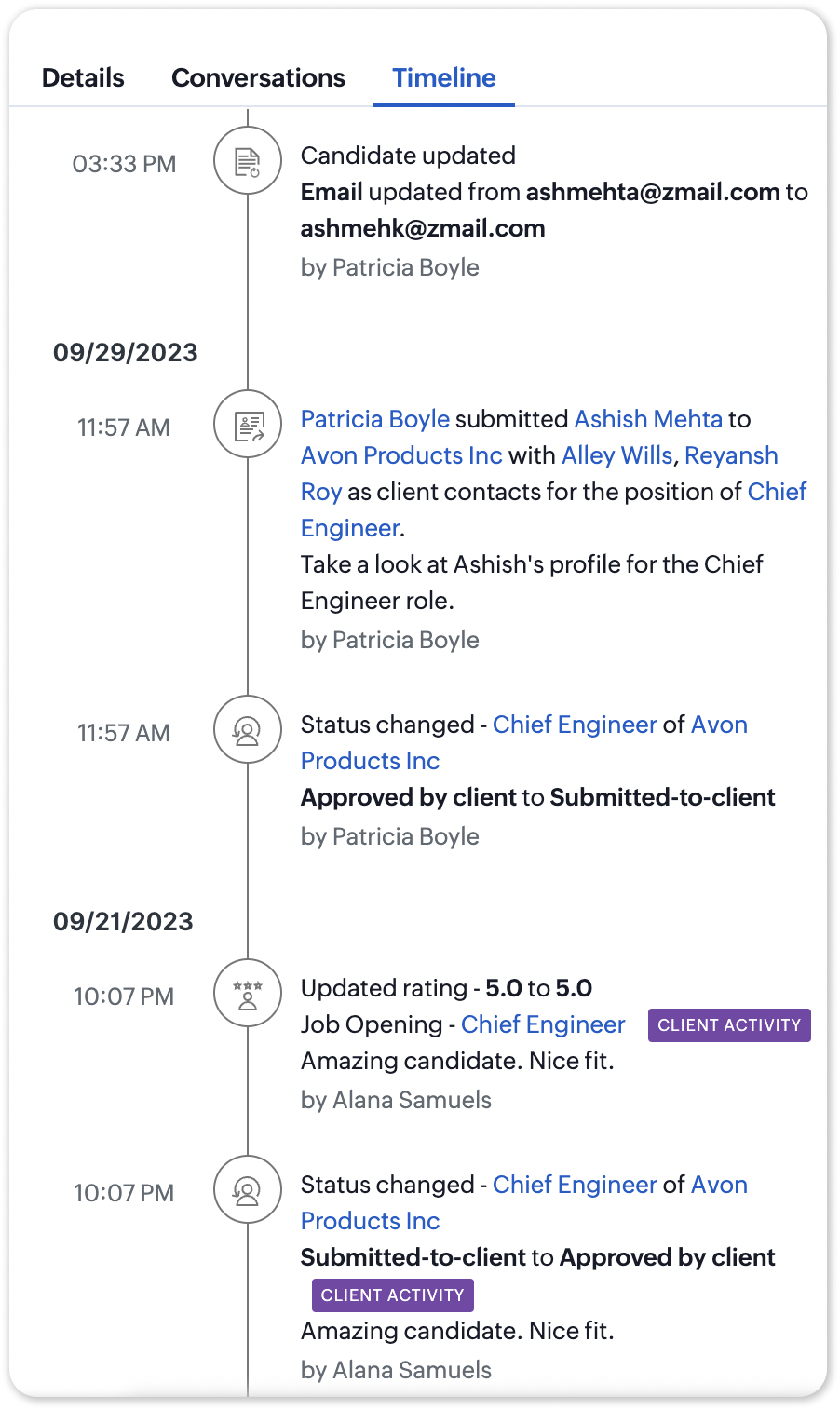Open the Conversations tab
Viewport: 840px width, 1410px height.
click(258, 77)
